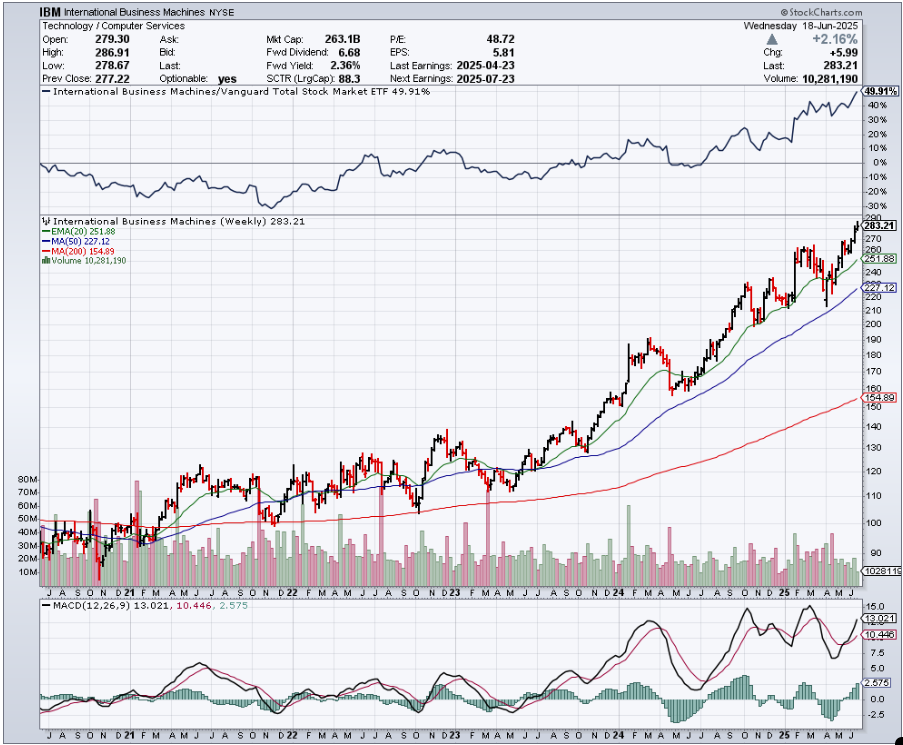Viewport: 903px width, 745px height.
Task: Click the blue 227.12 MA tag on the price axis
Action: pos(879,287)
